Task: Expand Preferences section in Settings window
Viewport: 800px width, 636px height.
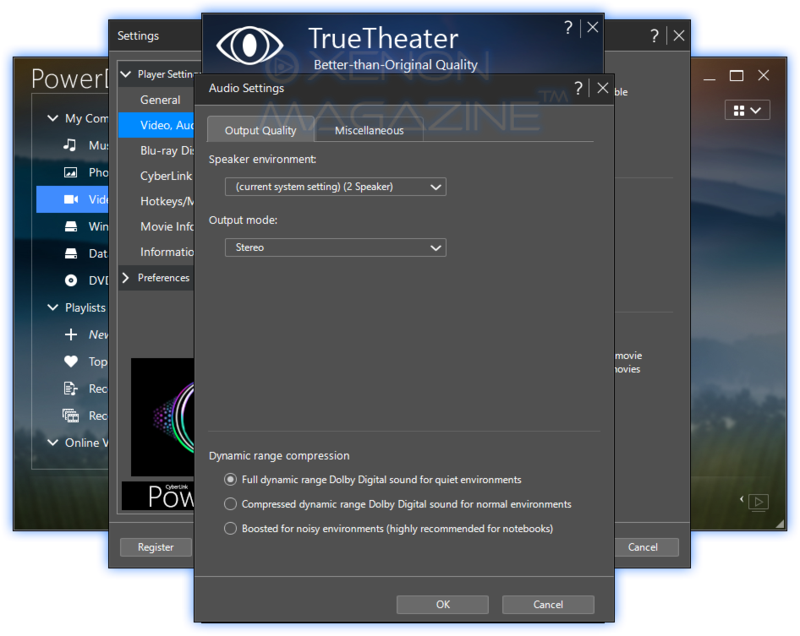Action: point(126,278)
